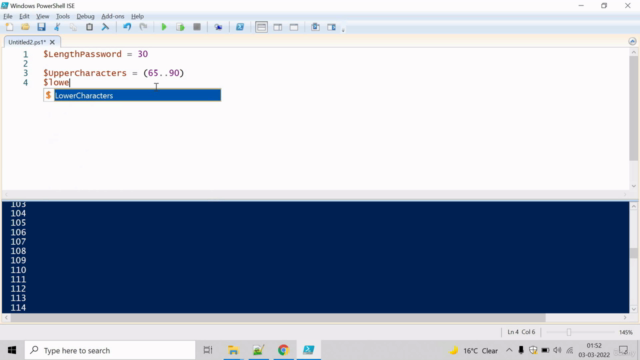Image resolution: width=640 pixels, height=360 pixels.
Task: Copy selected text toolbar icon
Action: point(73,27)
